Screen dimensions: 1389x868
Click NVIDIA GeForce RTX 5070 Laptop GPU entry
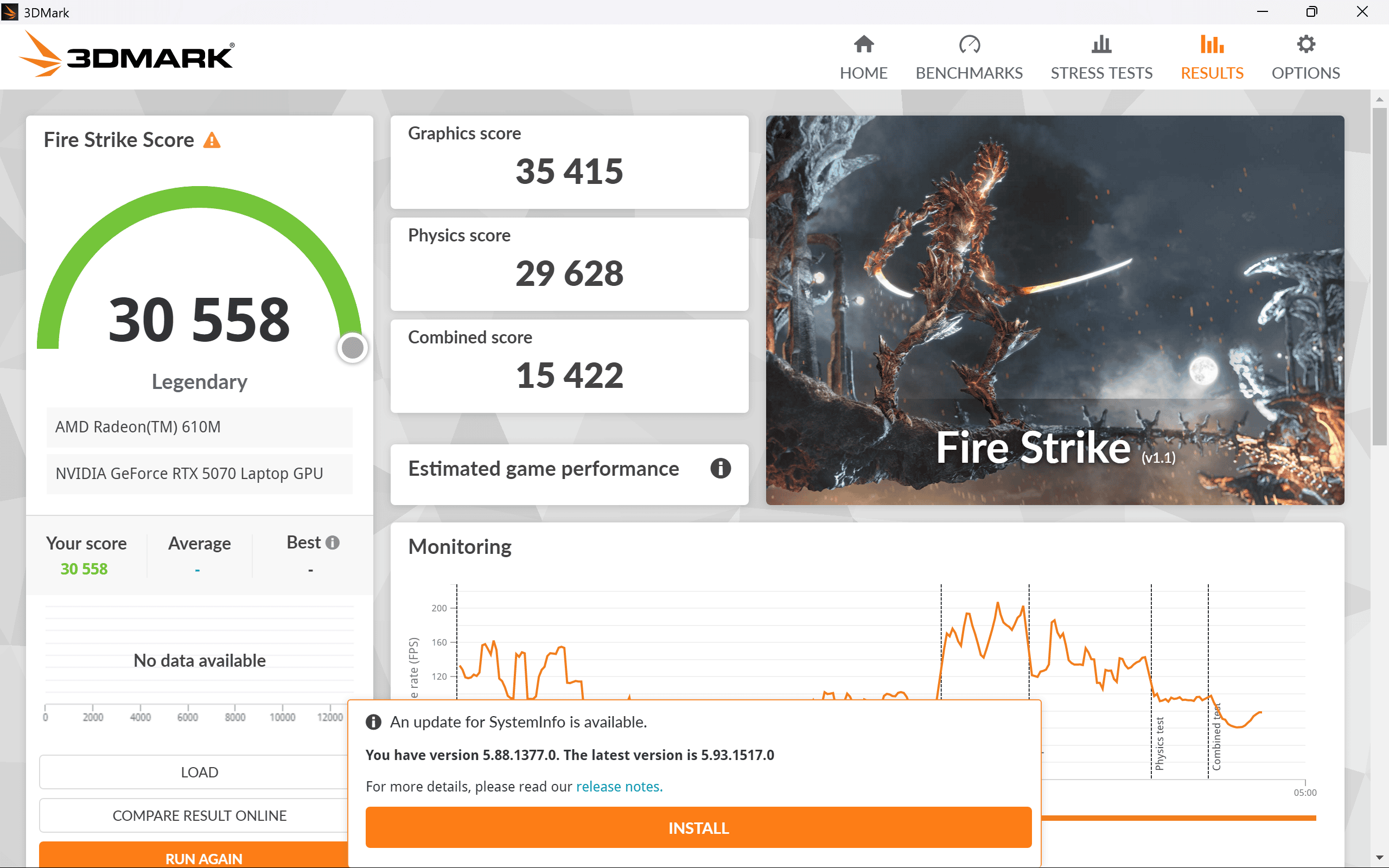click(x=199, y=474)
